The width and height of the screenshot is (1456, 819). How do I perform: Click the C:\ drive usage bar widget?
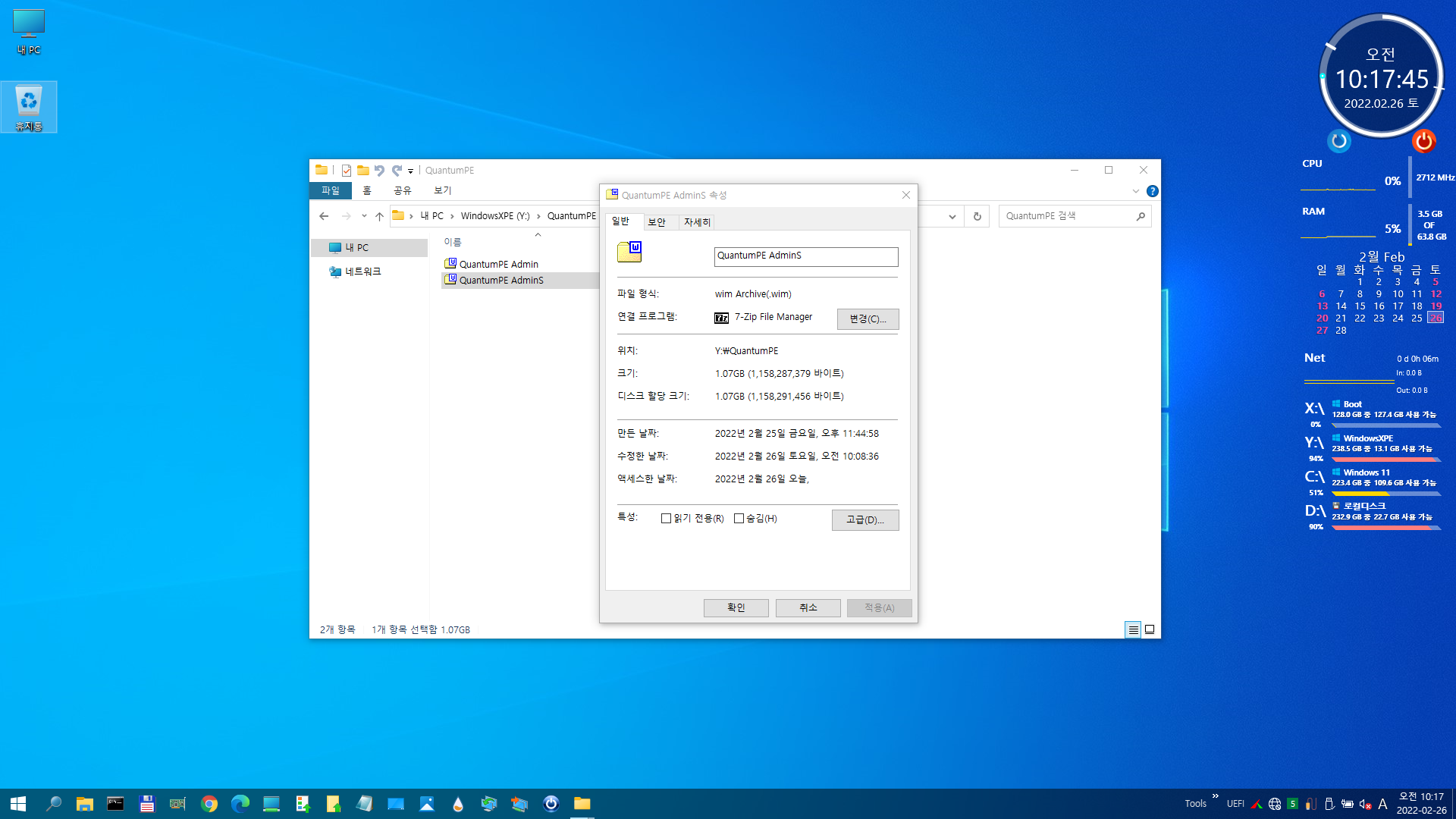point(1386,494)
